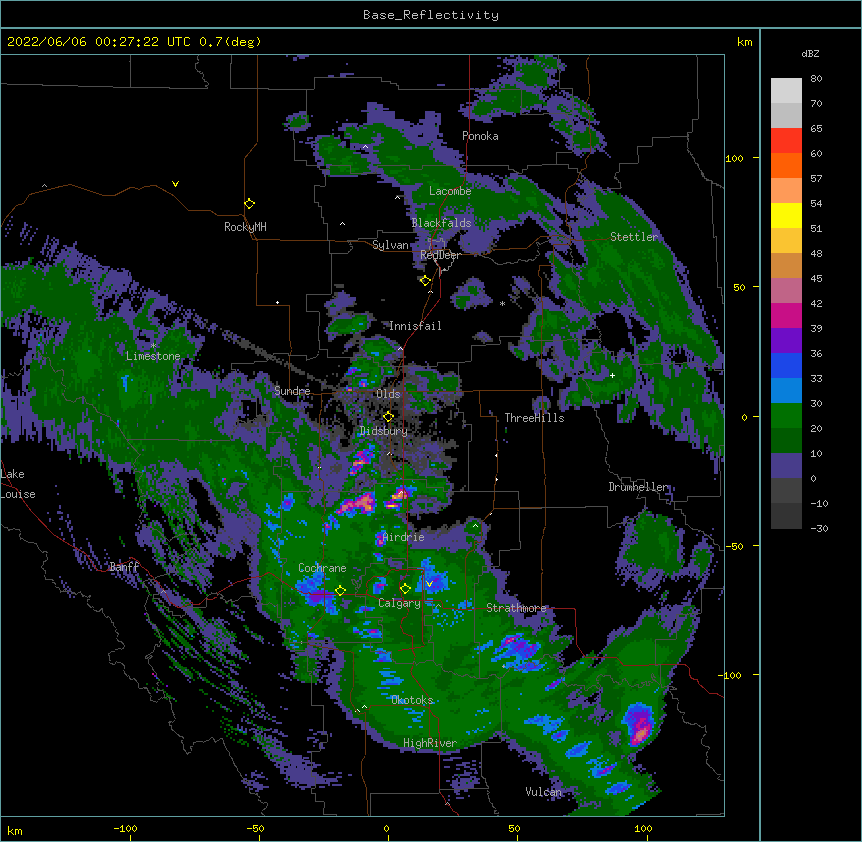Click the yellow diamond marker between Olds and Didsbury
Viewport: 862px width, 842px height.
coord(389,417)
